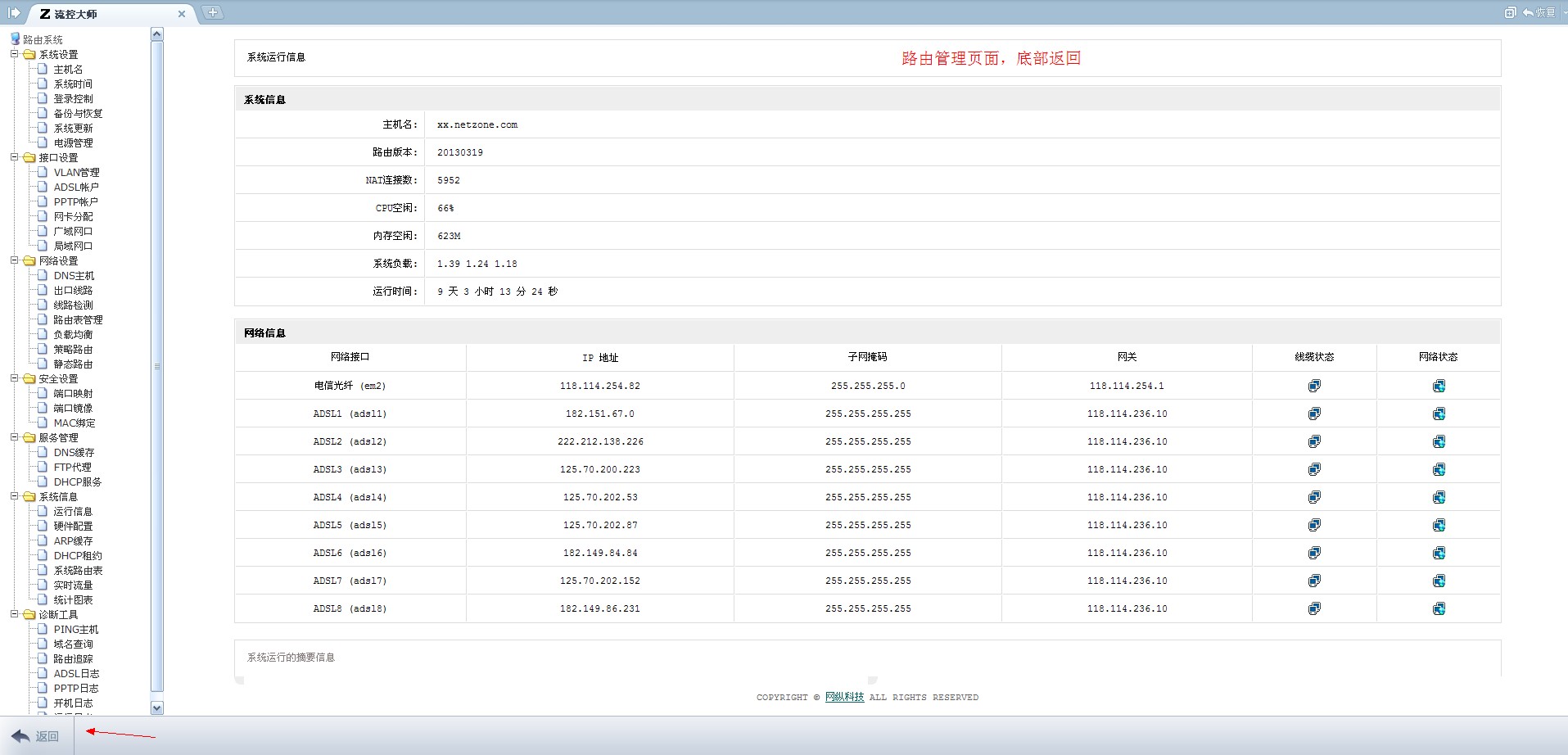The width and height of the screenshot is (1568, 755).
Task: Open 登录控制 in the tree
Action: [73, 99]
